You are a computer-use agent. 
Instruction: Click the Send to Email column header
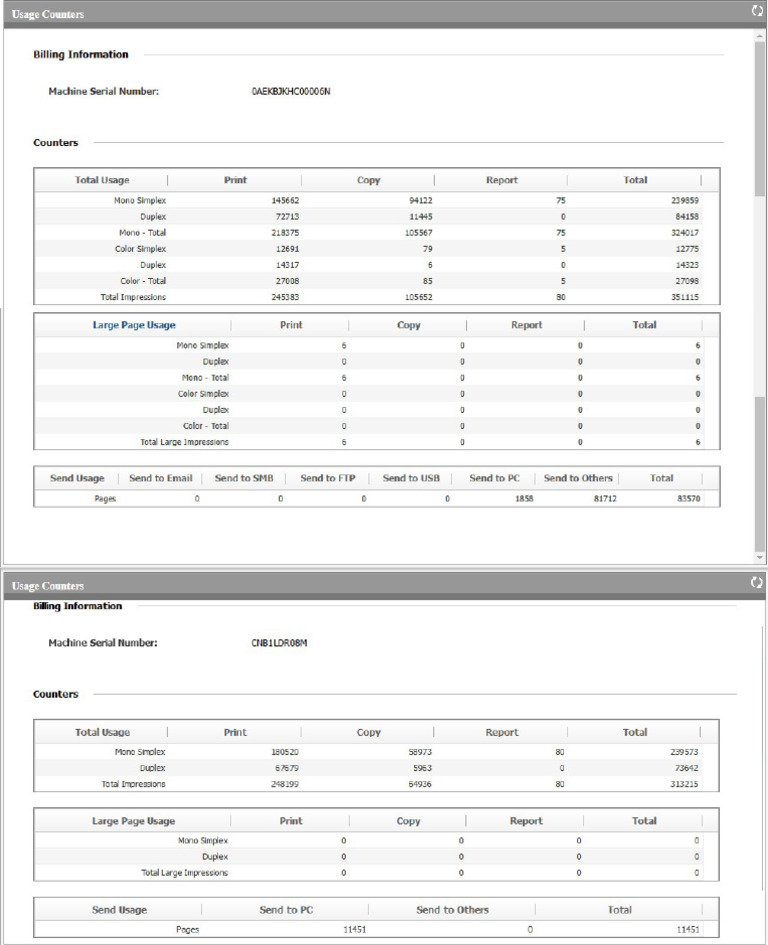(x=160, y=478)
